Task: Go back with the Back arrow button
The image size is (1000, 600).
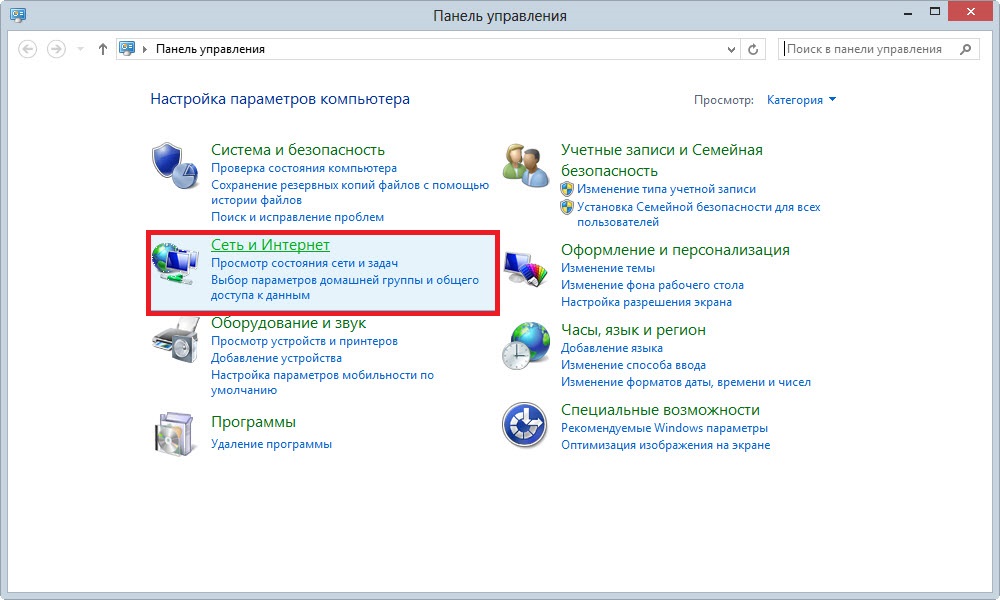Action: point(27,49)
